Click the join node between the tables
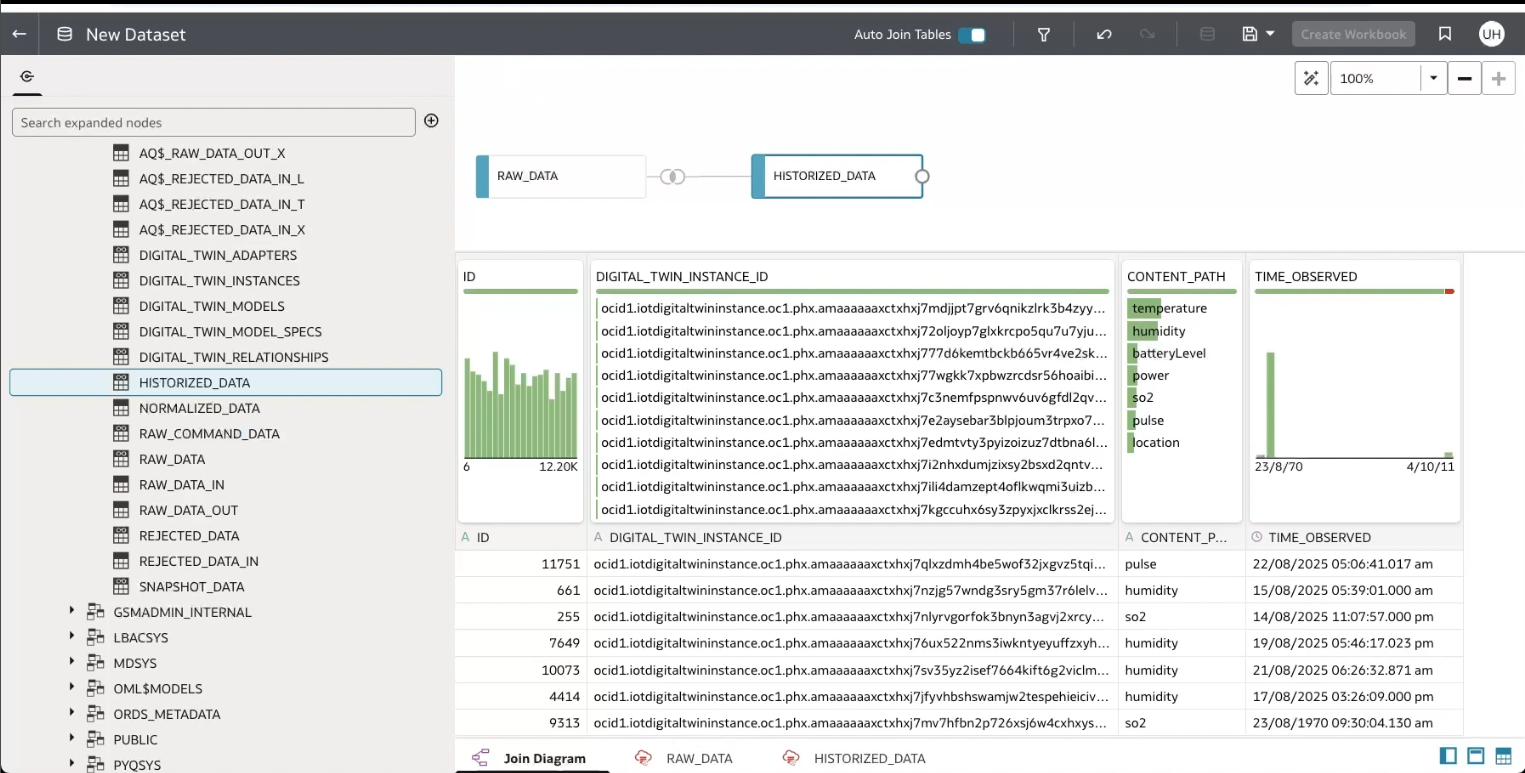Image resolution: width=1525 pixels, height=773 pixels. (x=672, y=176)
